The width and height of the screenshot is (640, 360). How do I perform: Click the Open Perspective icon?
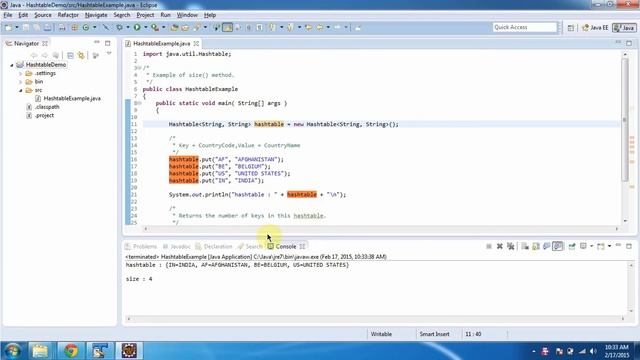pyautogui.click(x=571, y=28)
